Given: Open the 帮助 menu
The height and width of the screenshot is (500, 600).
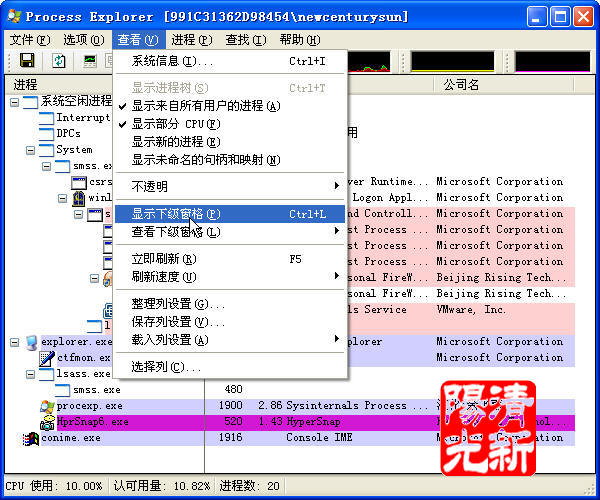Looking at the screenshot, I should [300, 40].
